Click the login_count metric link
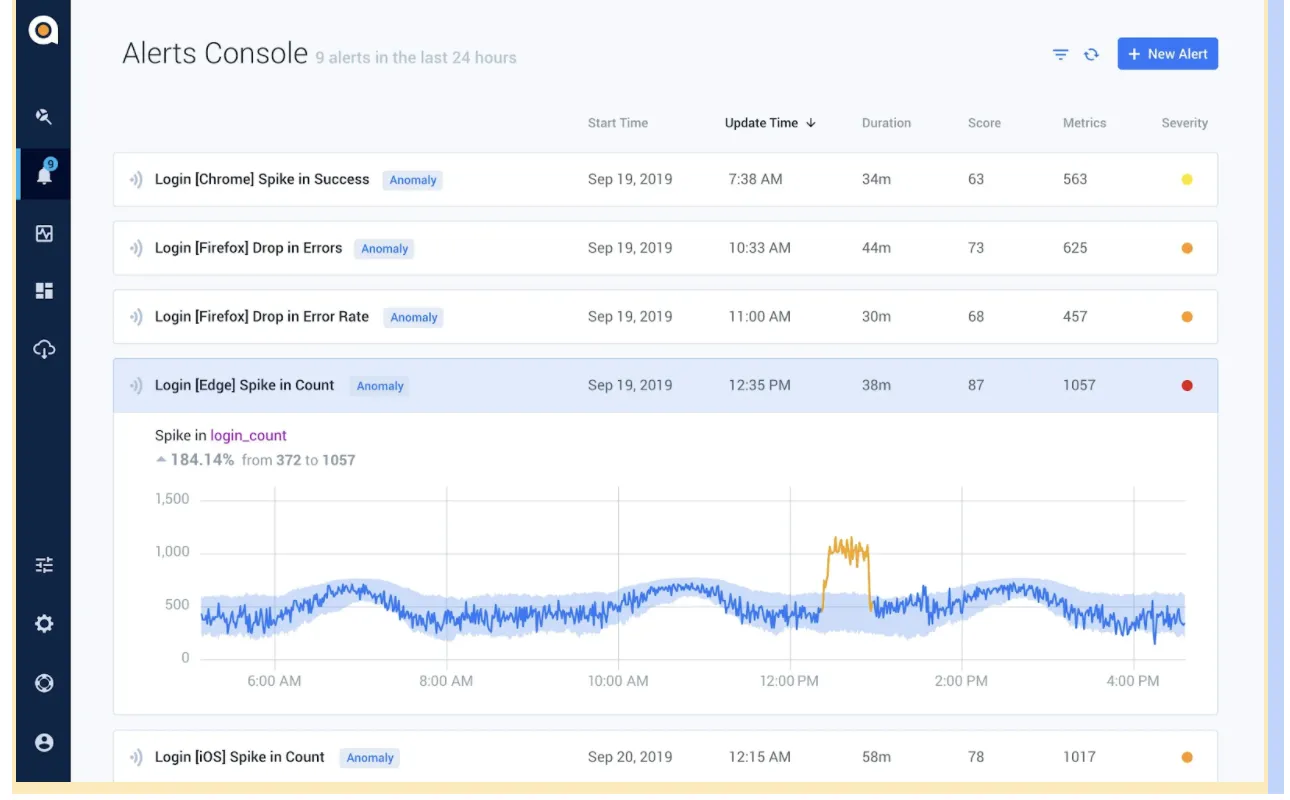 tap(248, 435)
